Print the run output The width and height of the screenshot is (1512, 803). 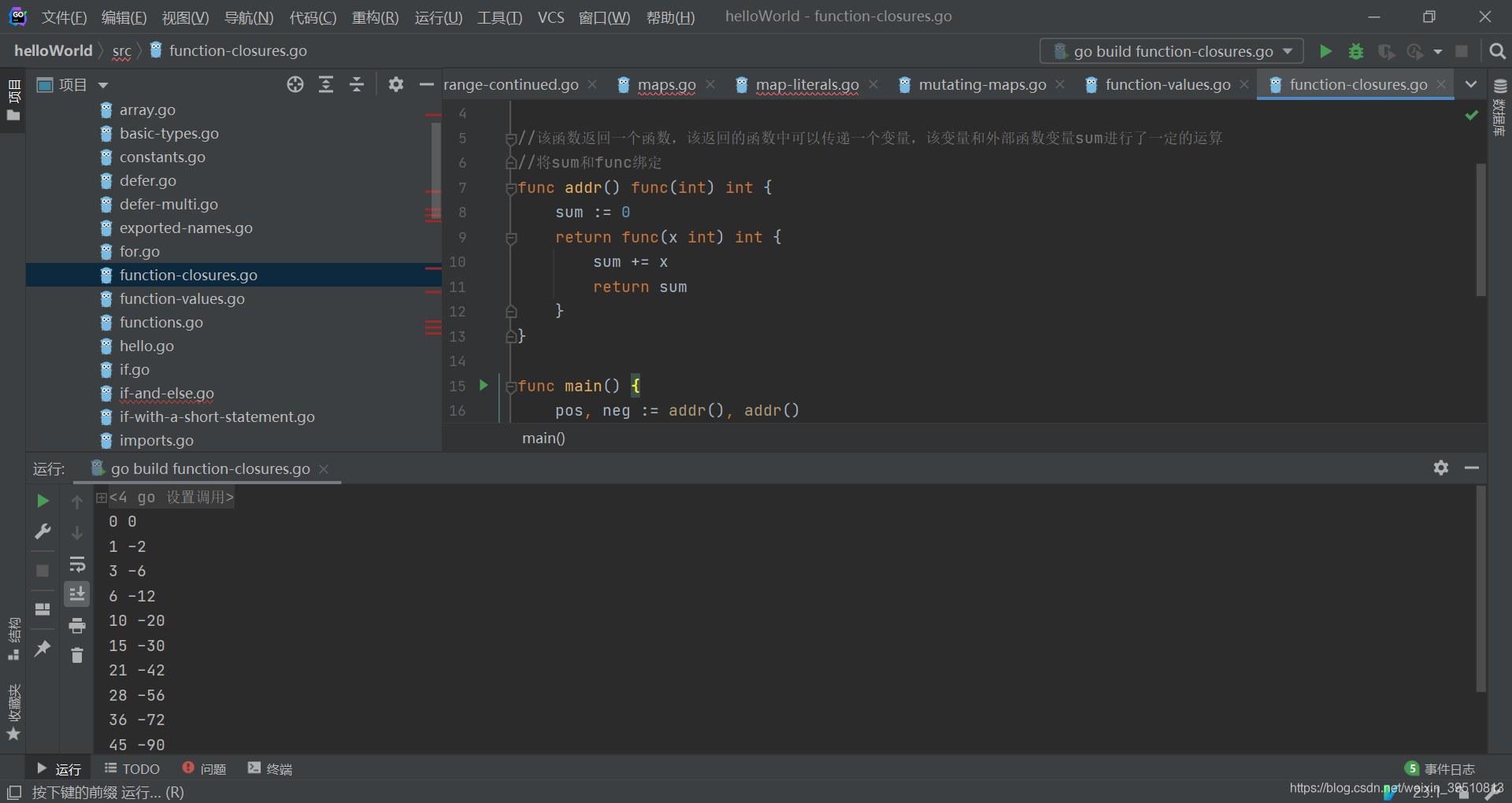click(x=77, y=625)
